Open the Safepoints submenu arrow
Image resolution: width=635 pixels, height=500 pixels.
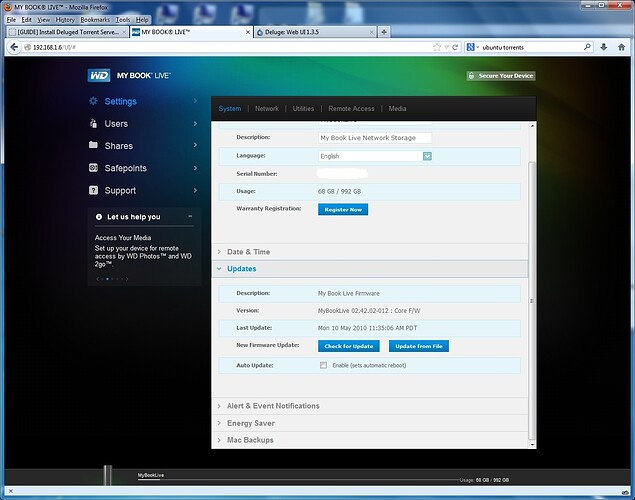click(195, 168)
